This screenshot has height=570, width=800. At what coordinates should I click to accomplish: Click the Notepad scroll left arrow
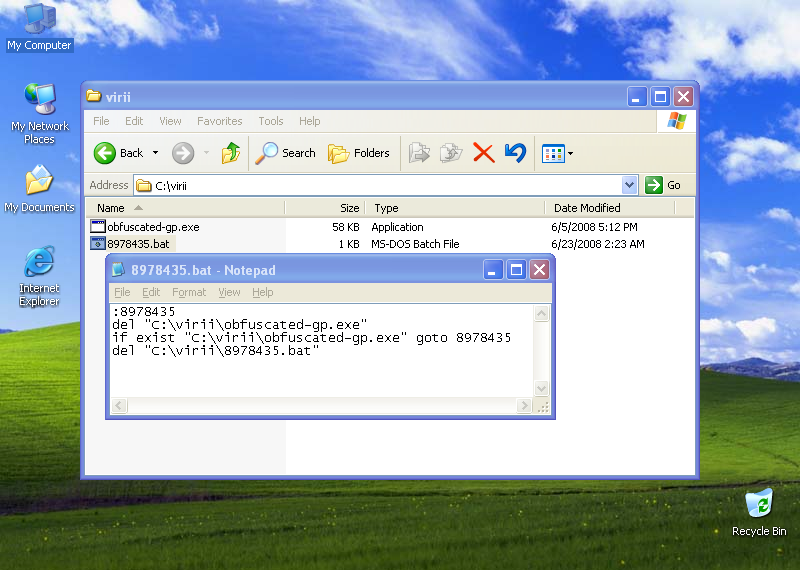coord(119,406)
